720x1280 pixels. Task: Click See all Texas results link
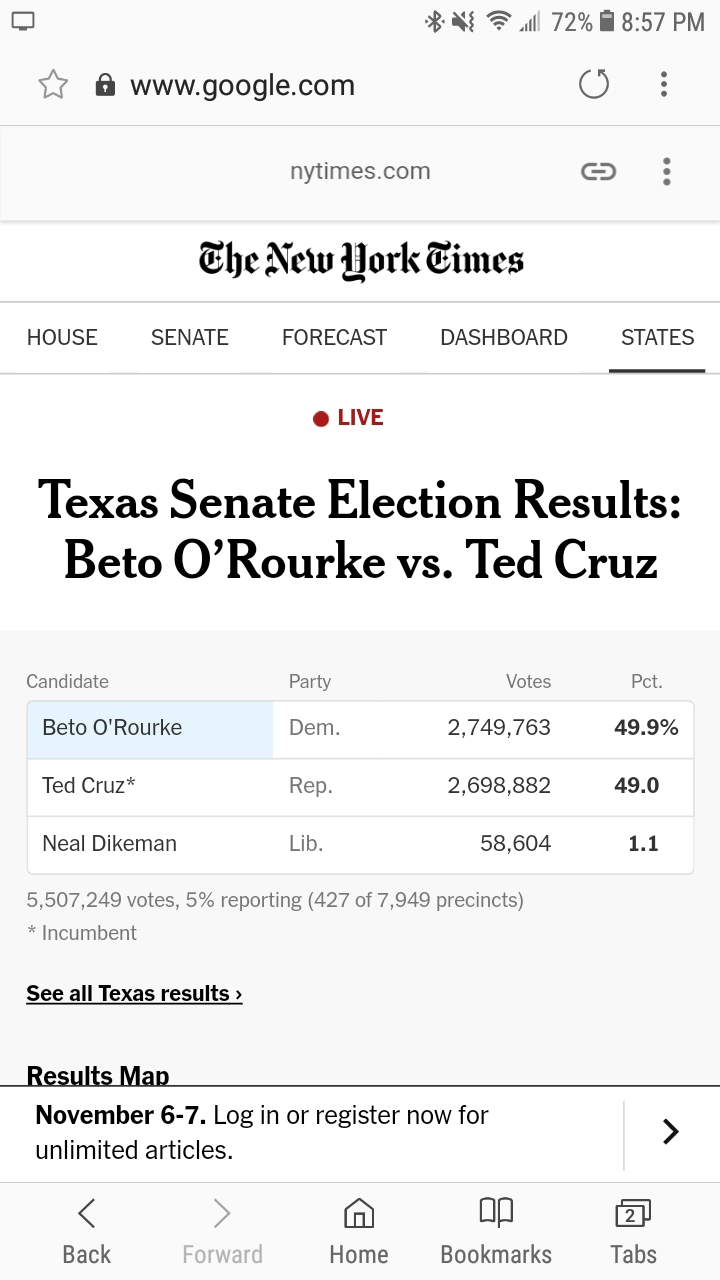[x=134, y=994]
